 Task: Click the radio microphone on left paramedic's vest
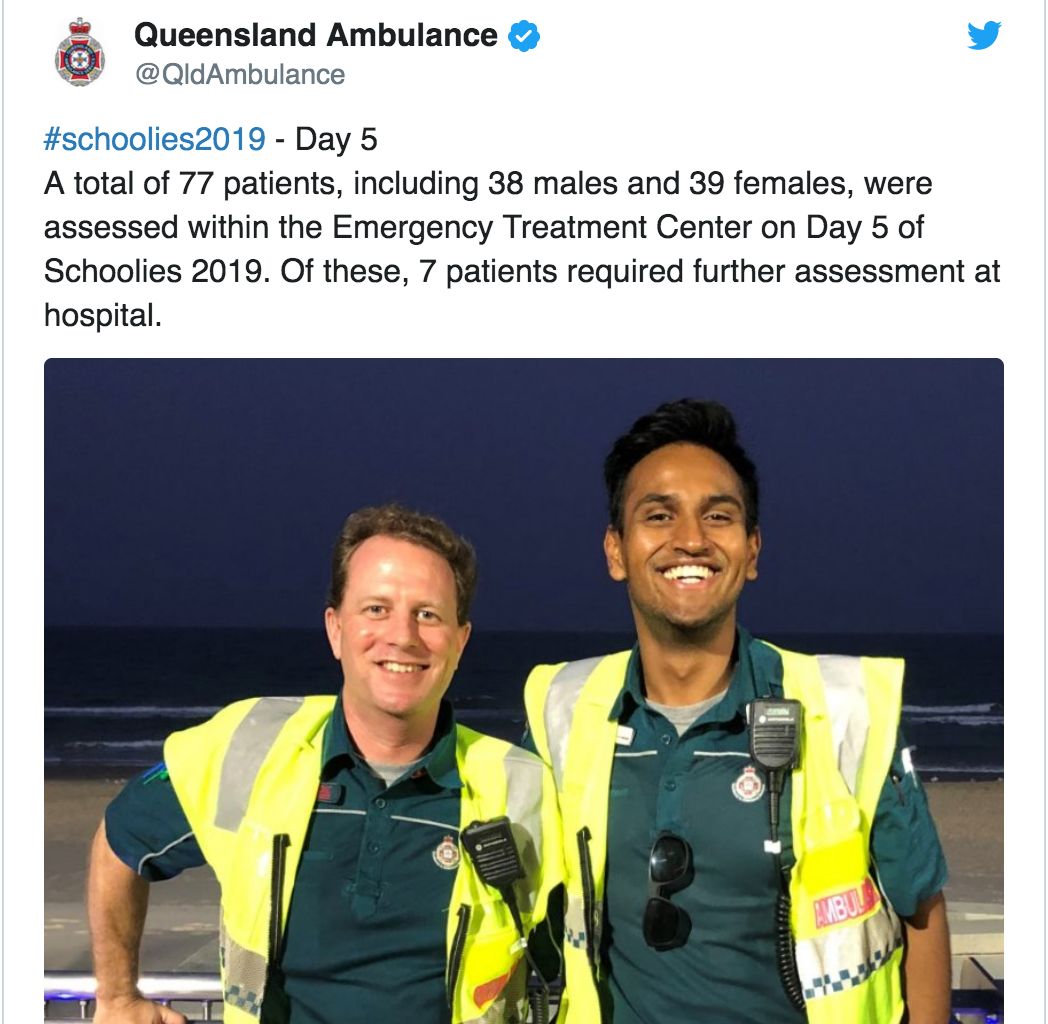click(x=493, y=852)
